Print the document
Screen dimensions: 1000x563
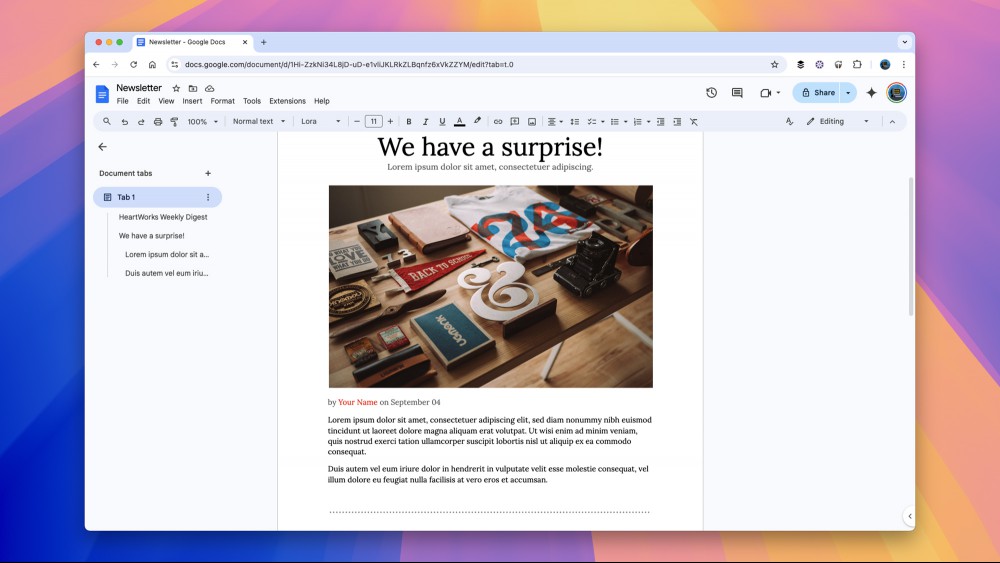158,122
